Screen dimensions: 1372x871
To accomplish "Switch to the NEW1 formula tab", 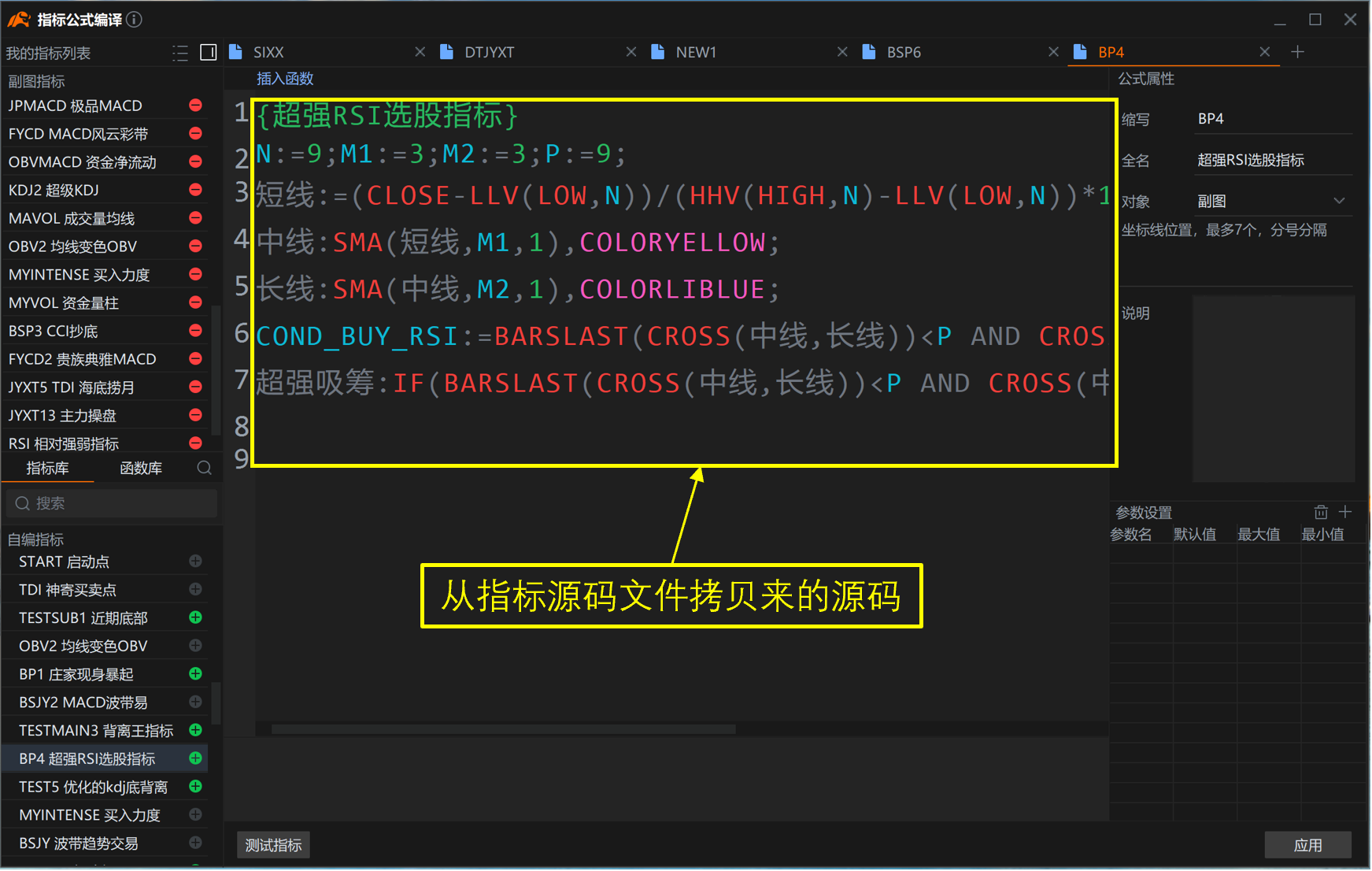I will coord(696,52).
